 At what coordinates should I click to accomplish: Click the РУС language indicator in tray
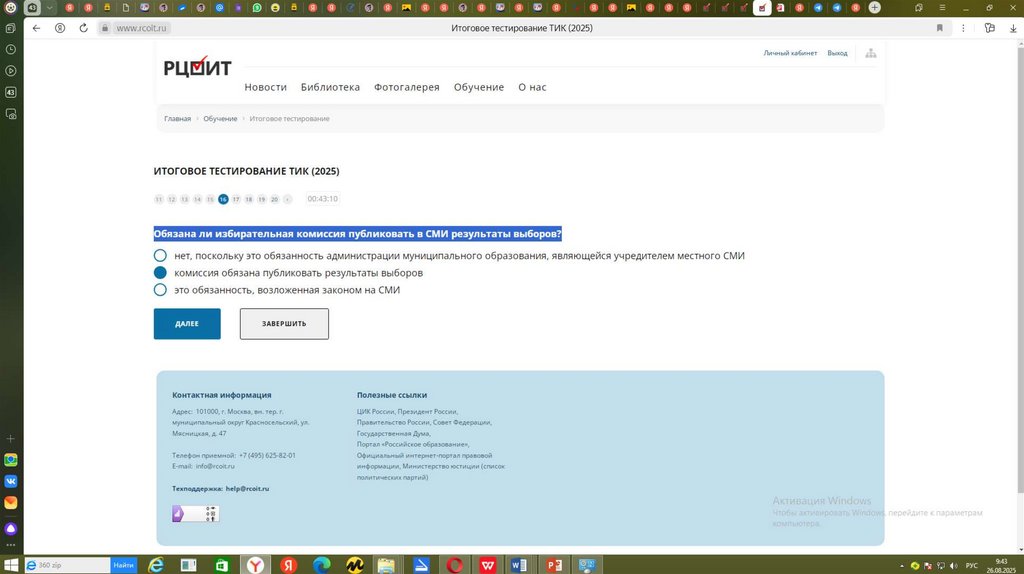pos(972,566)
